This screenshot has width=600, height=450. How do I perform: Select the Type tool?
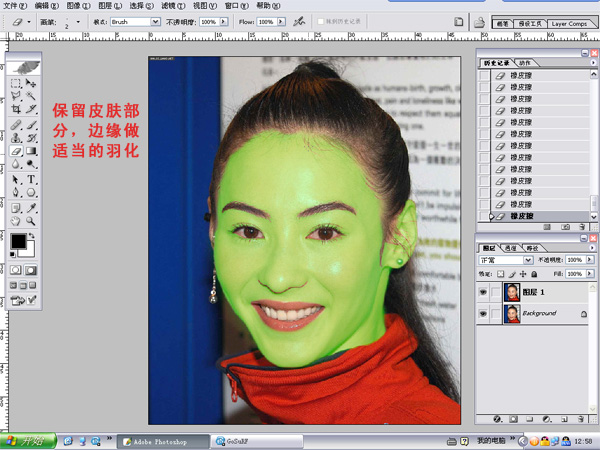[x=31, y=179]
